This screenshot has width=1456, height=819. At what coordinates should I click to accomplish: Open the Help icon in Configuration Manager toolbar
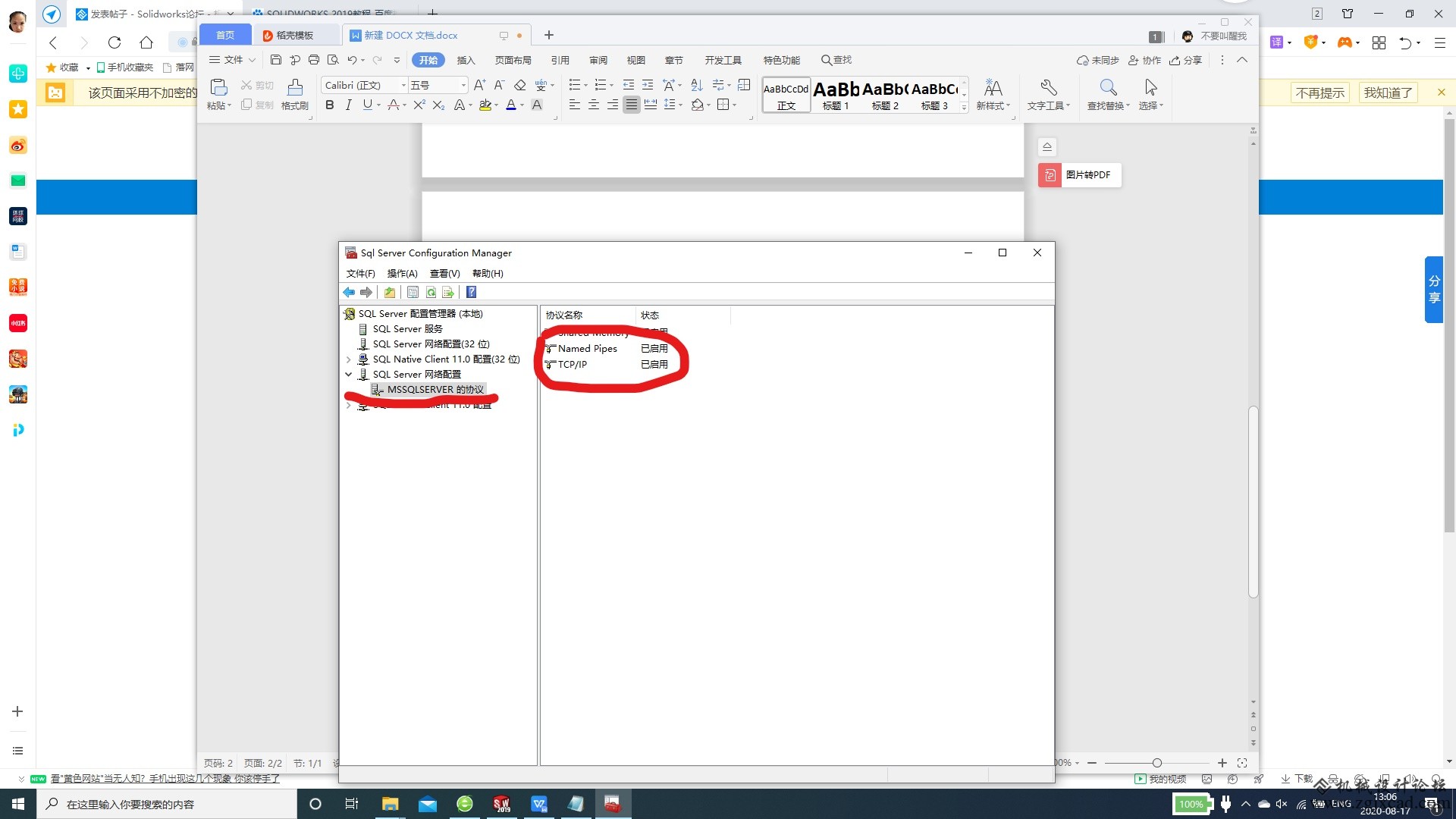[471, 293]
